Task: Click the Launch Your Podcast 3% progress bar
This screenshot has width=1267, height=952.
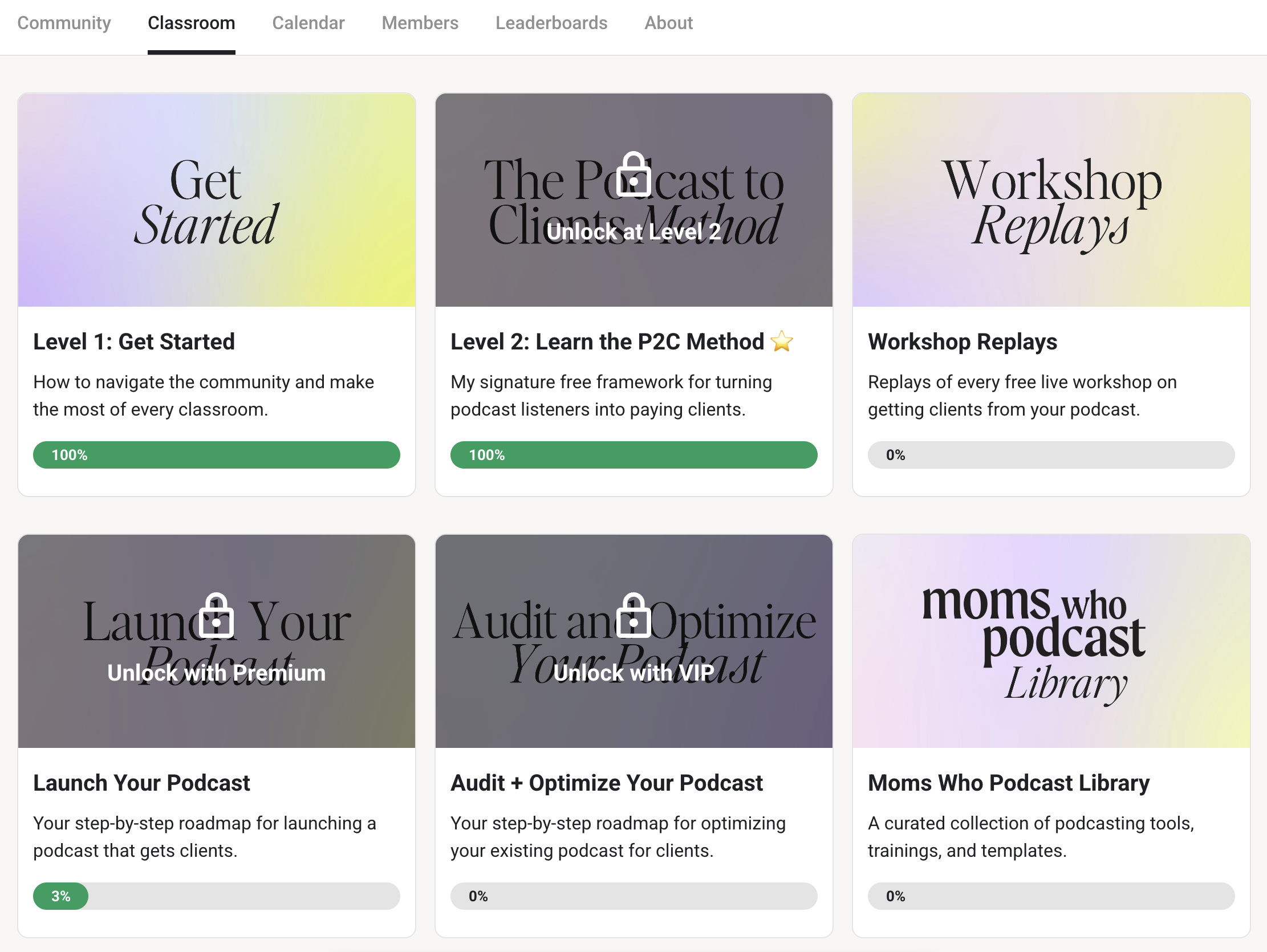Action: pos(217,896)
